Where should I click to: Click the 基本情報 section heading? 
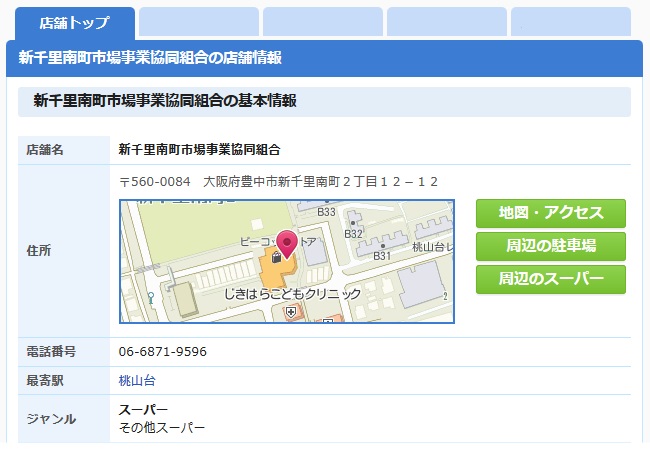[165, 101]
